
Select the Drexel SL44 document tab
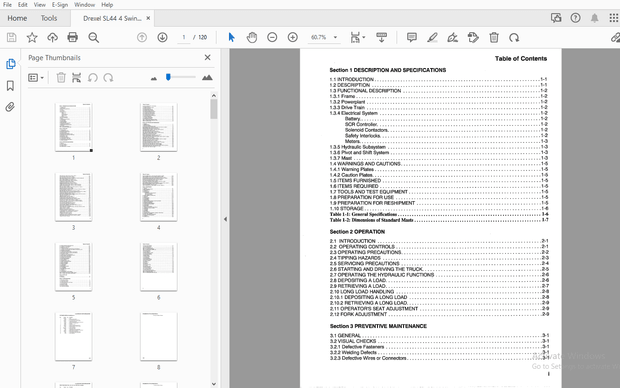pos(112,18)
